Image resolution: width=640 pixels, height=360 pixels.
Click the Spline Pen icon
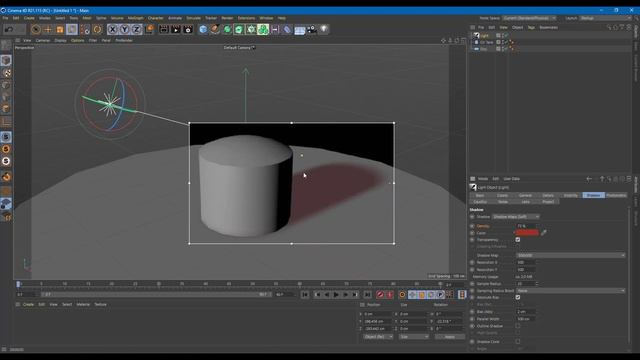point(215,29)
